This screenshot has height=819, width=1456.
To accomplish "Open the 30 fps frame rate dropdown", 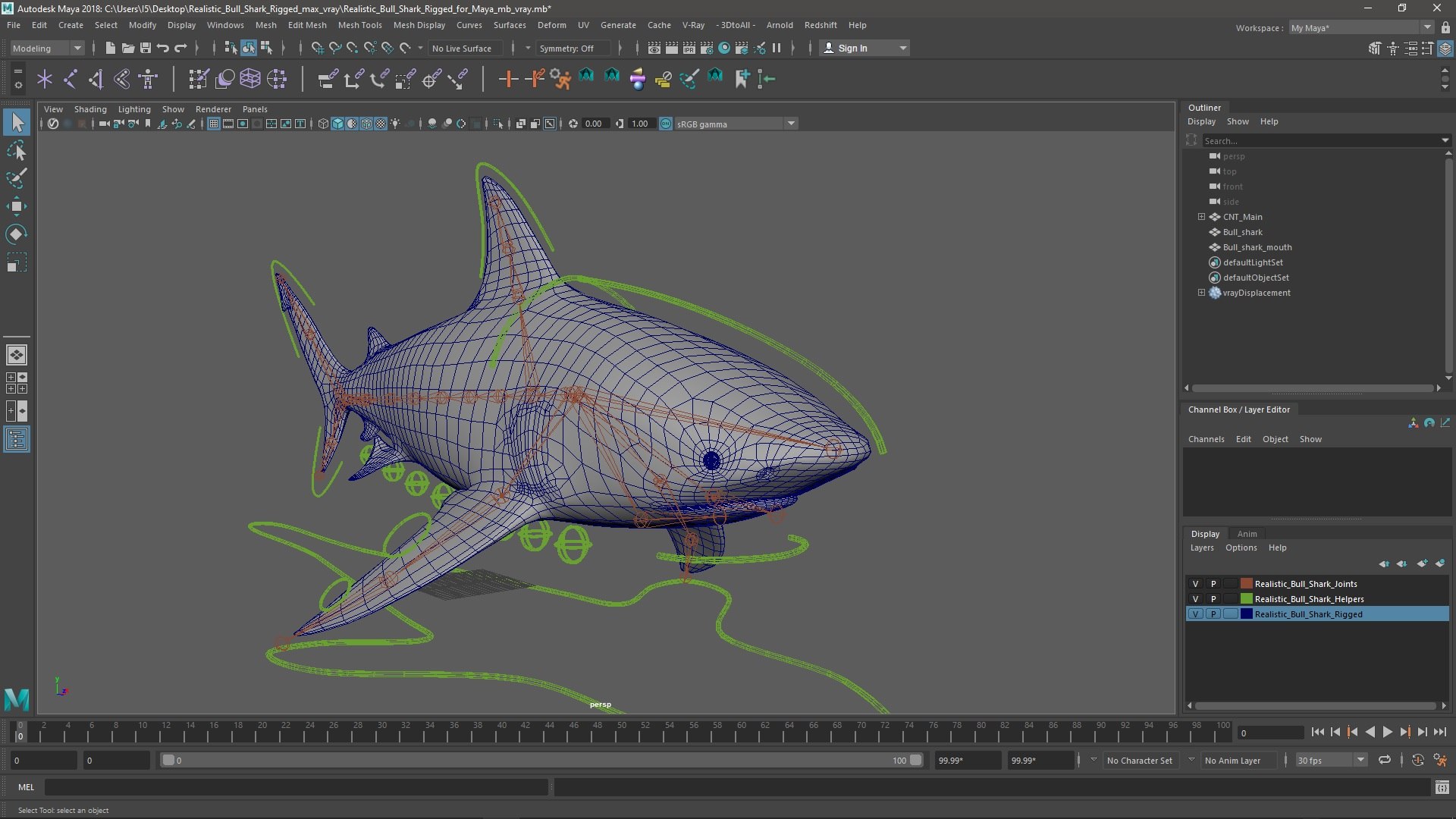I will point(1331,761).
